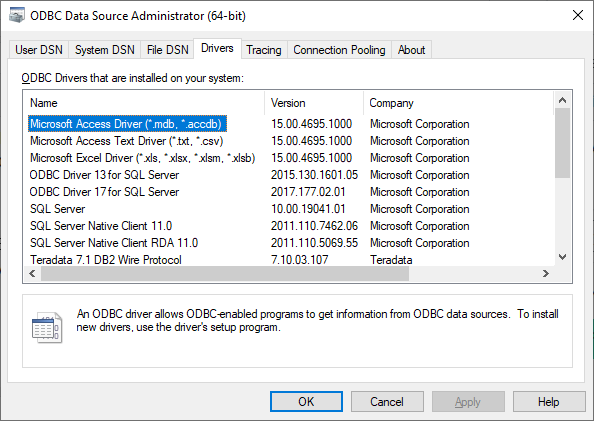
Task: Click the Version column header
Action: [x=314, y=103]
